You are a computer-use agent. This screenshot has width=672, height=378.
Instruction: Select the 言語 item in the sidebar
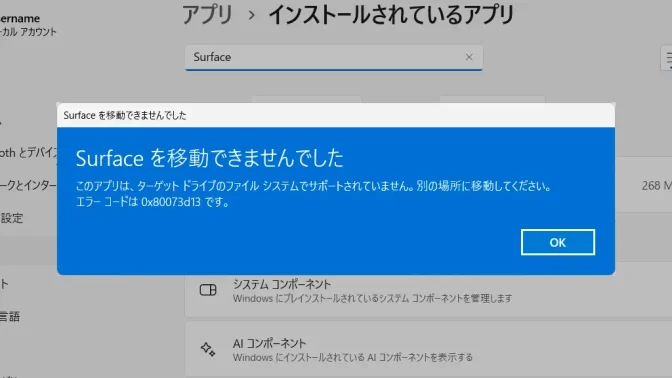tap(10, 317)
